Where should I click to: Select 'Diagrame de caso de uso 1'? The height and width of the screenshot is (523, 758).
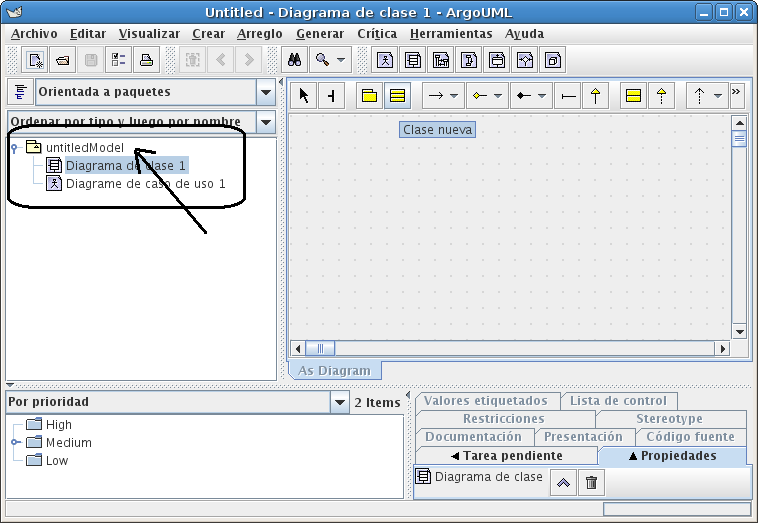146,184
